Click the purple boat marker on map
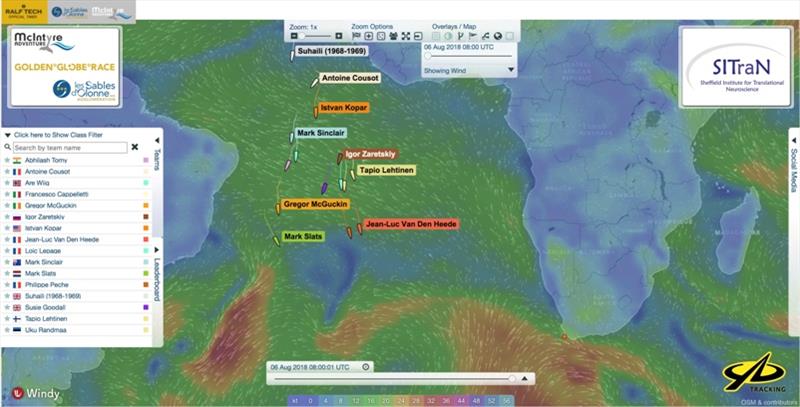800x407 pixels. [x=324, y=188]
